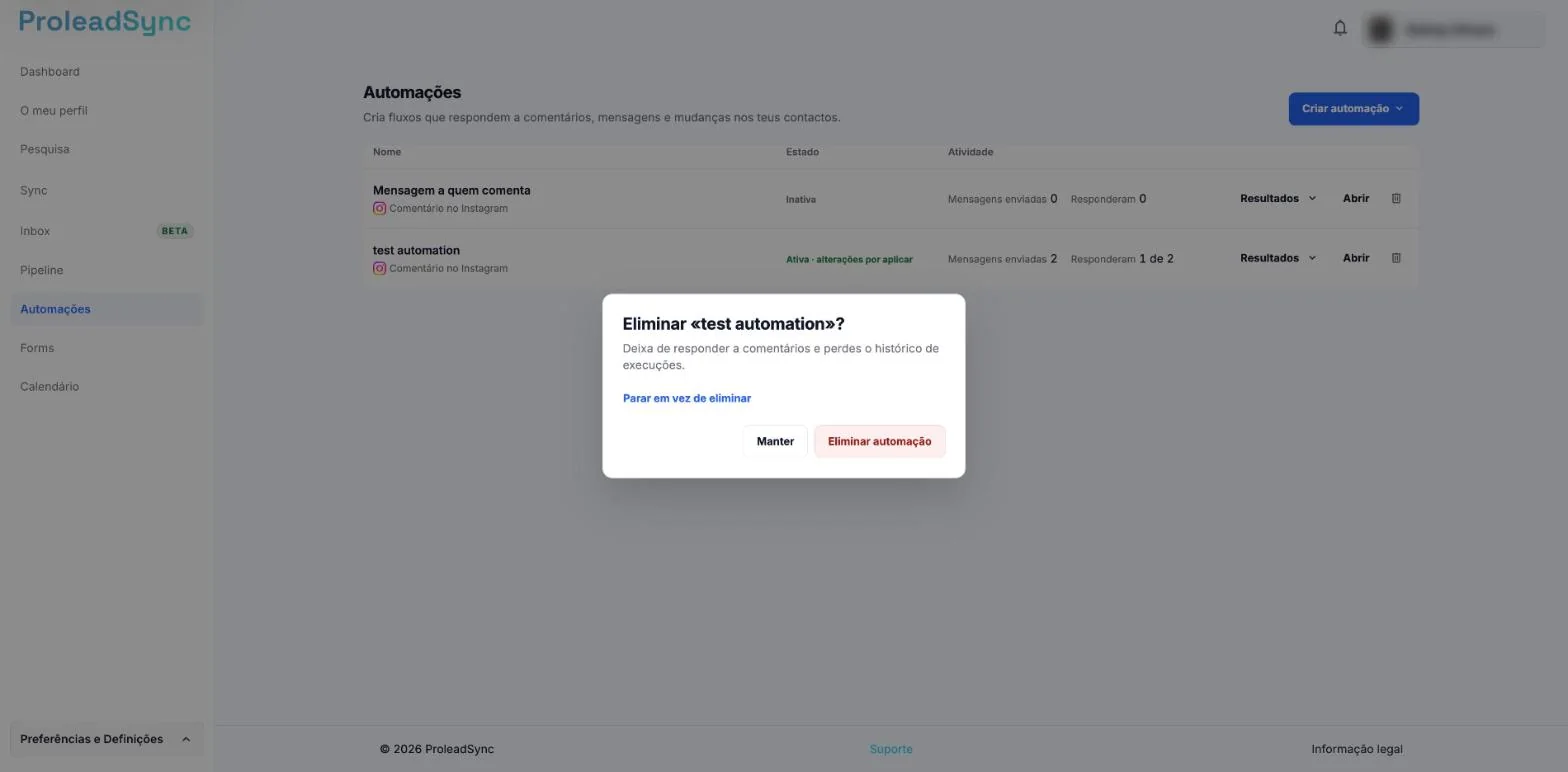Click the BETA badge next to Inbox
Viewport: 1568px width, 772px height.
point(175,231)
